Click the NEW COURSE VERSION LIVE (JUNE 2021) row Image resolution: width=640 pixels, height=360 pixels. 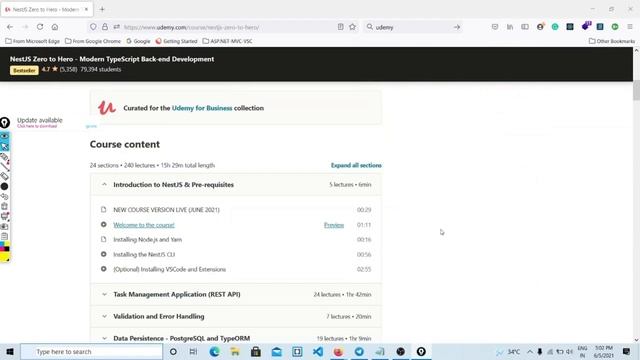236,210
